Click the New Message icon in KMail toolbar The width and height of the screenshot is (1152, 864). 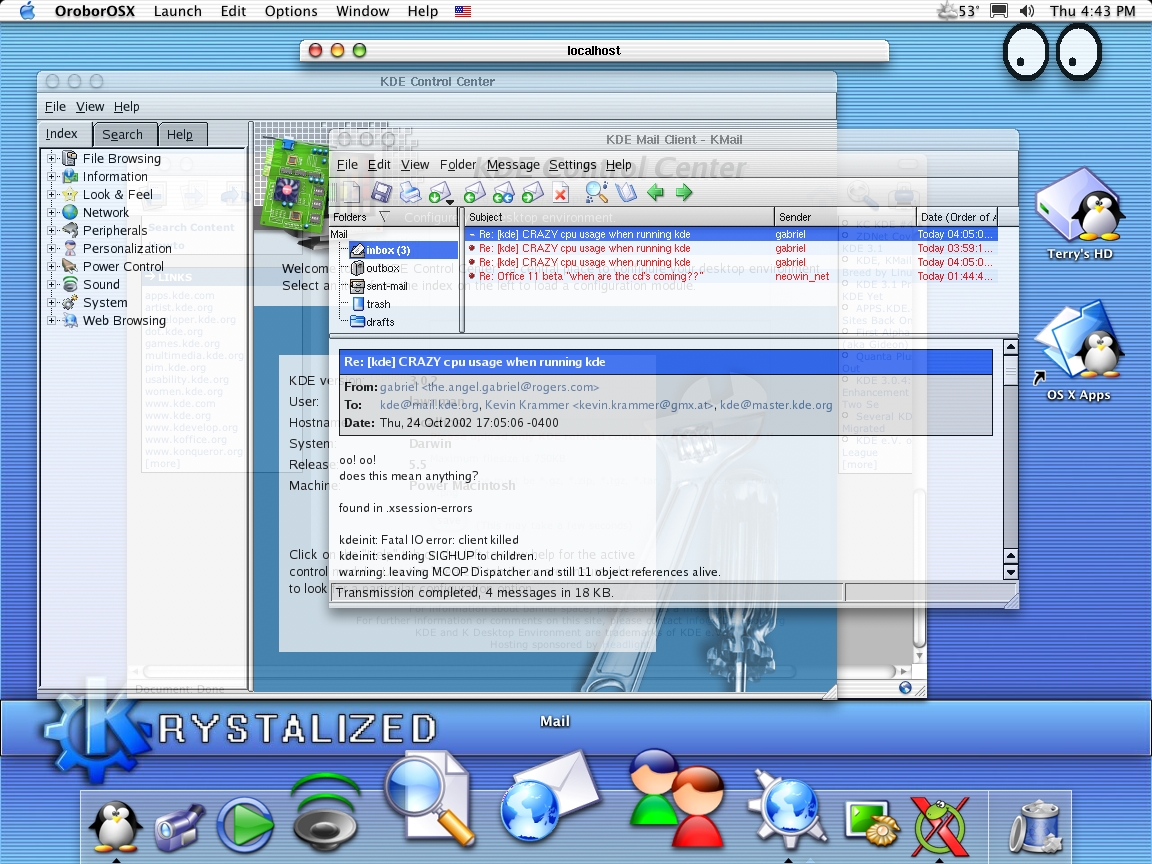(x=350, y=192)
